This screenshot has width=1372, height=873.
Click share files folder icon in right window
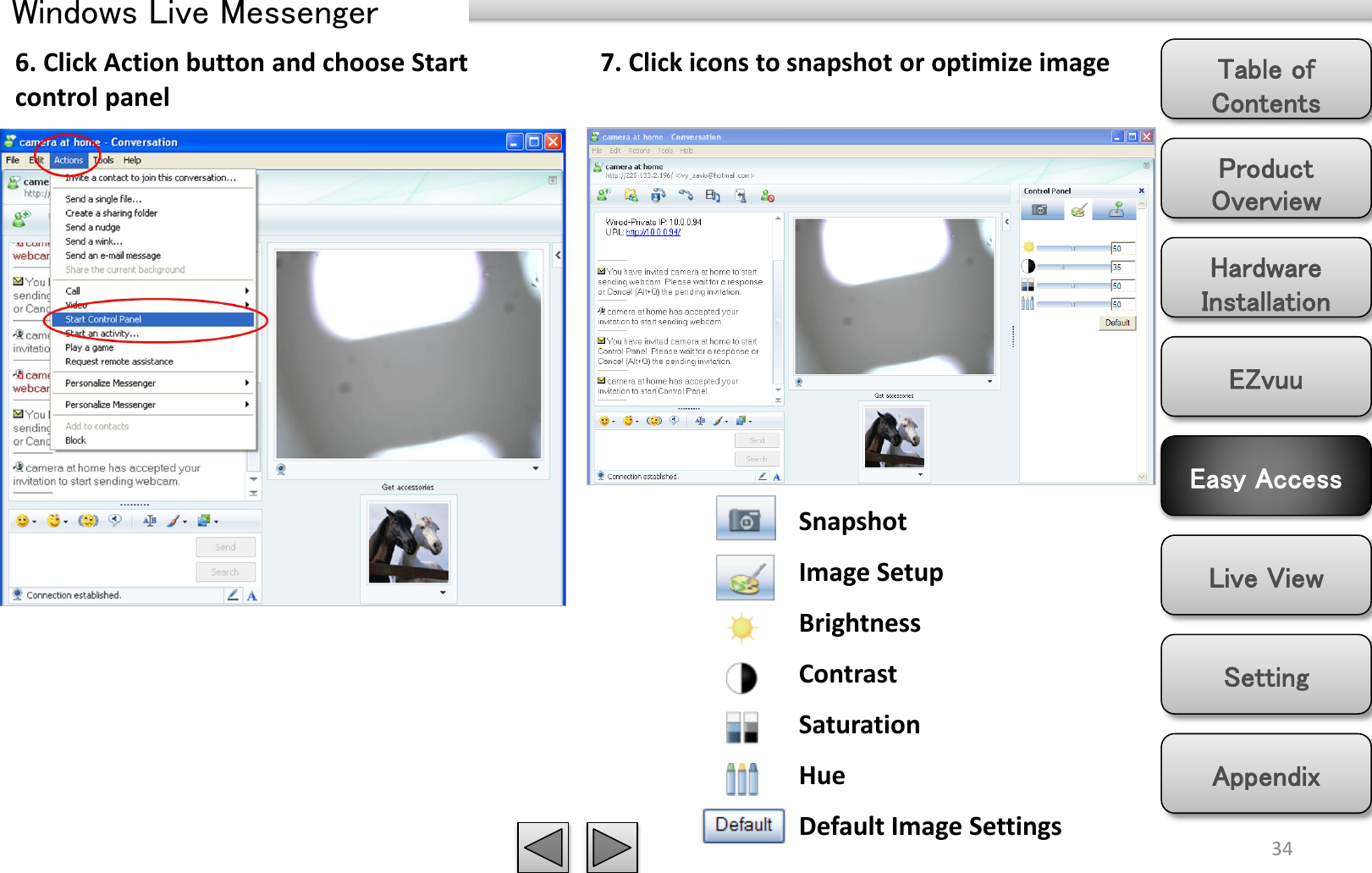[631, 196]
